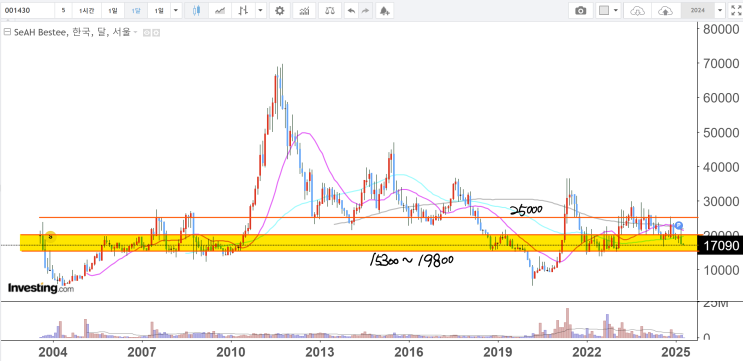Collapse the SeAH Bestee legend box
This screenshot has height=361, width=743.
7,33
